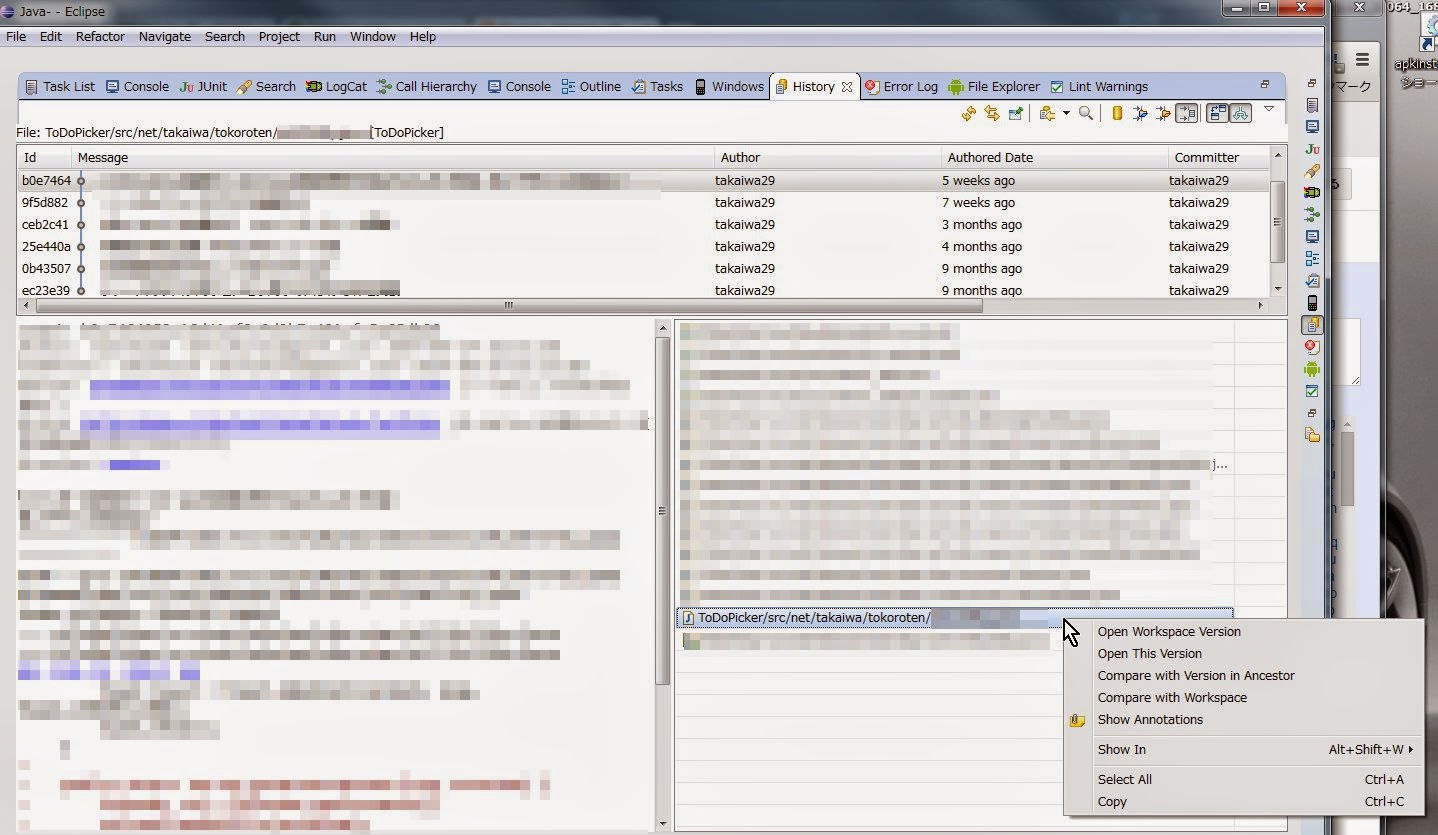The width and height of the screenshot is (1438, 835).
Task: Click green Android File Explorer trim icon
Action: point(1312,369)
